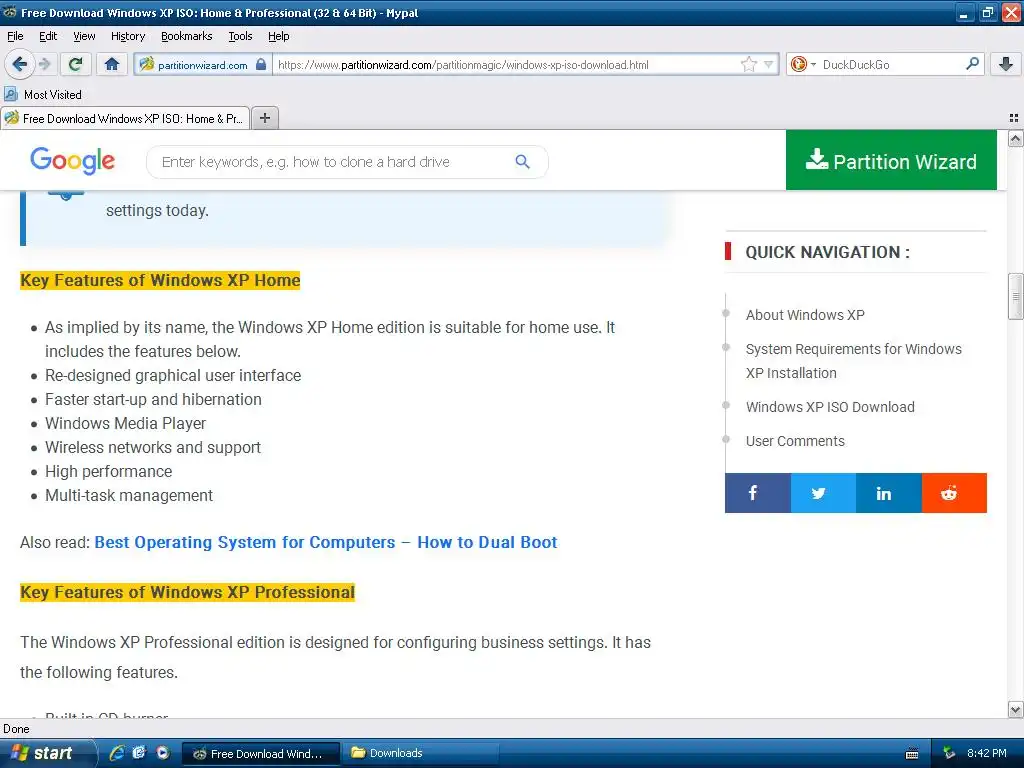Reload the page with the refresh icon

click(x=76, y=64)
